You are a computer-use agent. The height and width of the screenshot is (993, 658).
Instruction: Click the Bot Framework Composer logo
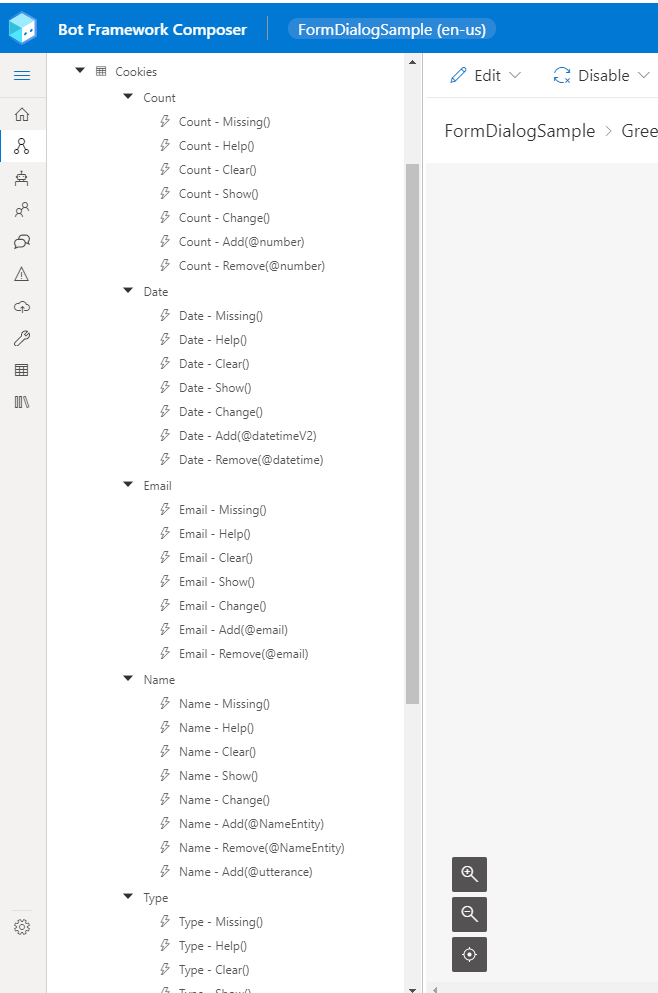click(x=22, y=28)
